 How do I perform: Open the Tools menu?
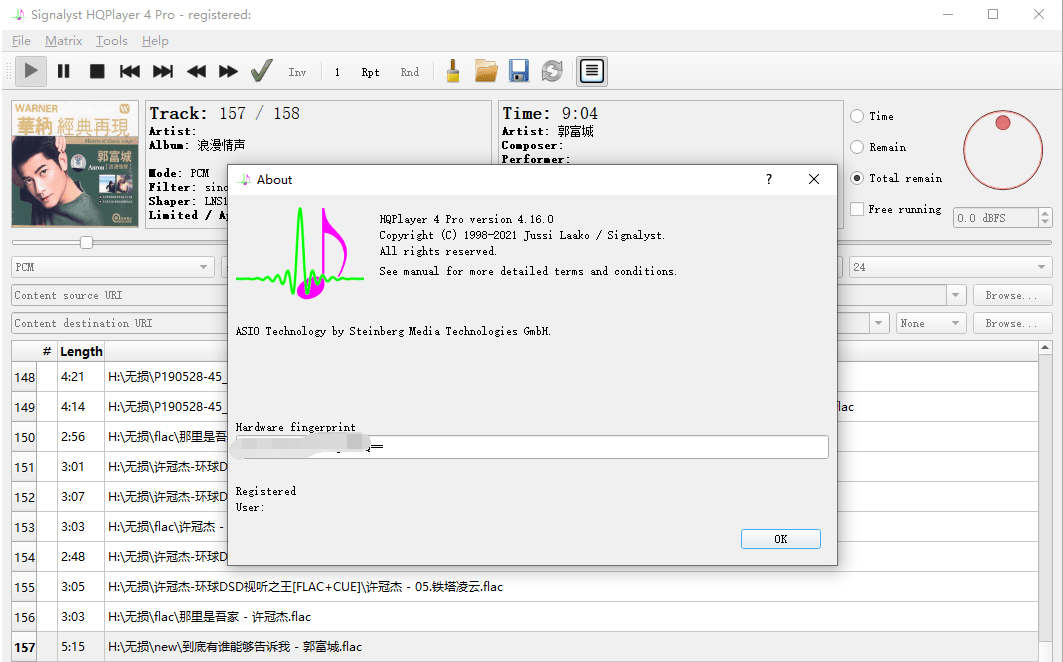pyautogui.click(x=112, y=41)
